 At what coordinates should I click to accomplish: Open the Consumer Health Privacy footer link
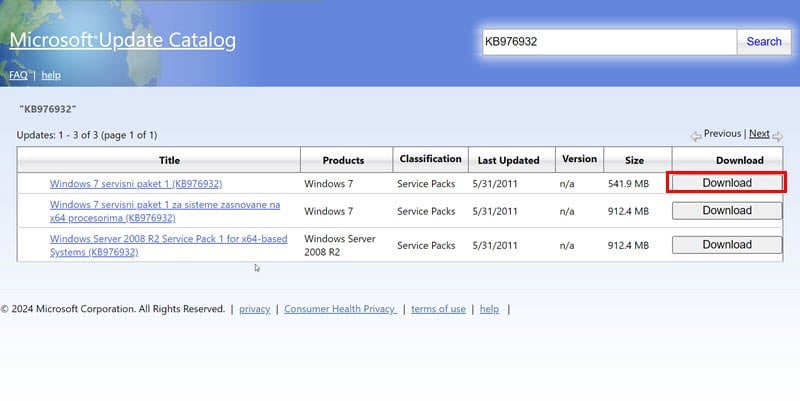click(340, 309)
